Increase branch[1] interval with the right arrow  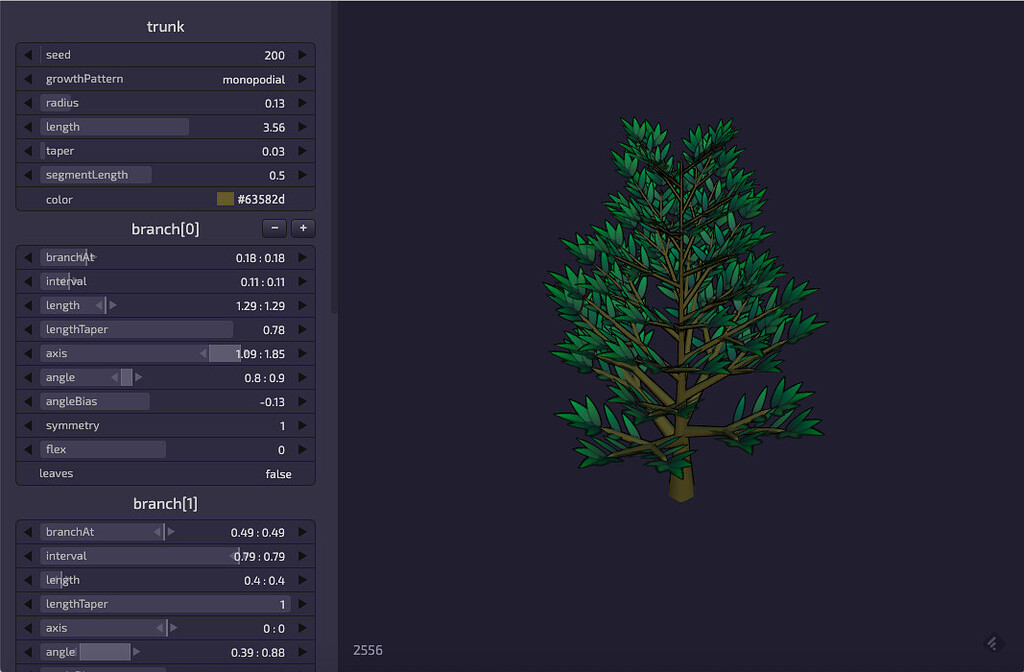303,555
